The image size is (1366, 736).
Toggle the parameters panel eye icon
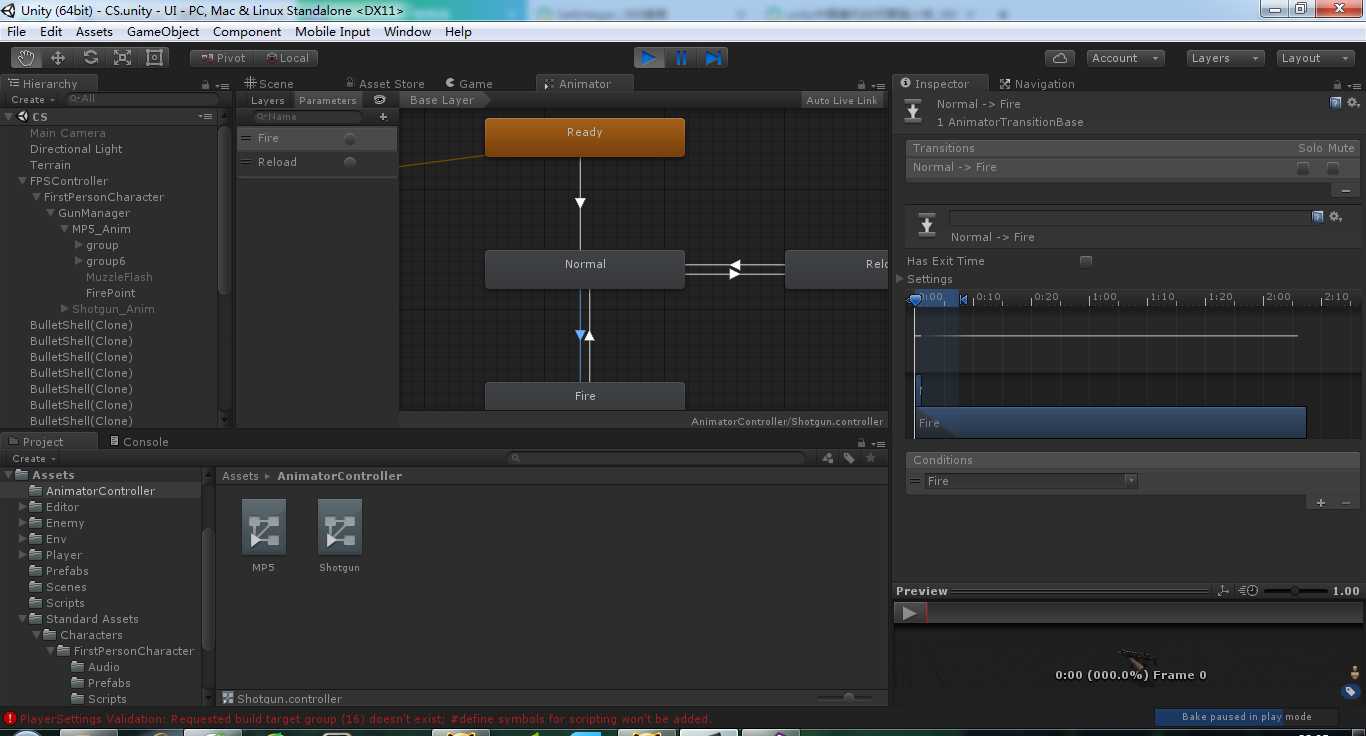pos(380,100)
